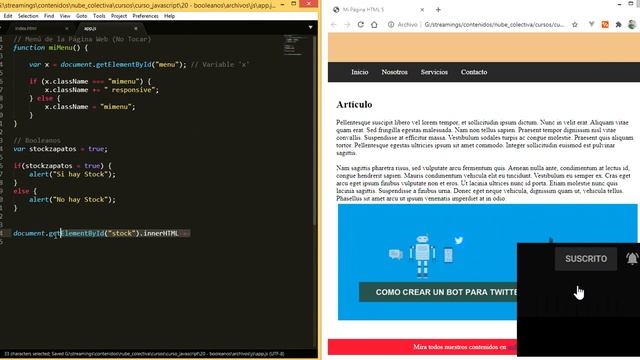Open the Find menu

[x=49, y=16]
